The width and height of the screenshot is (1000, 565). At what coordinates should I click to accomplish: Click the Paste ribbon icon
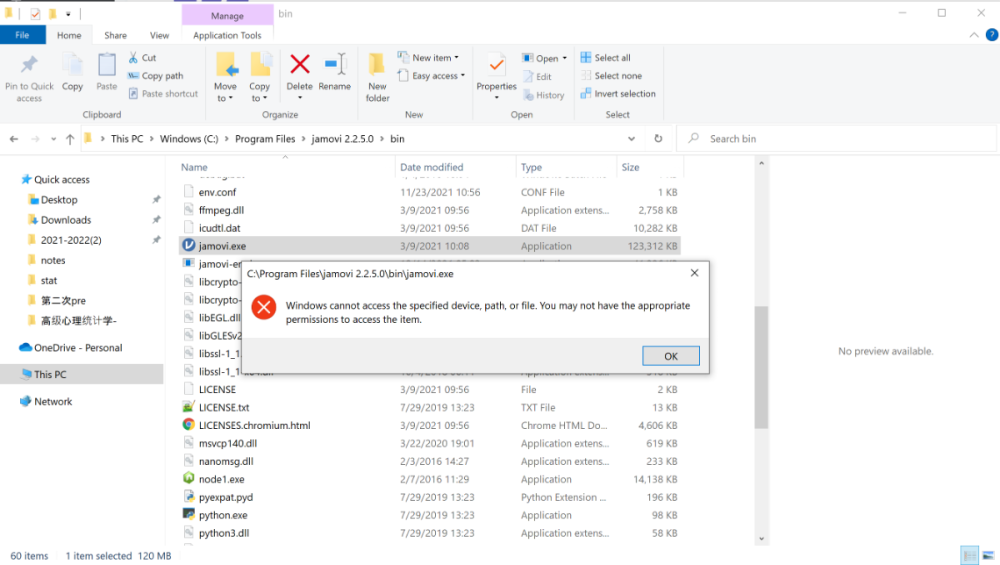coord(107,65)
